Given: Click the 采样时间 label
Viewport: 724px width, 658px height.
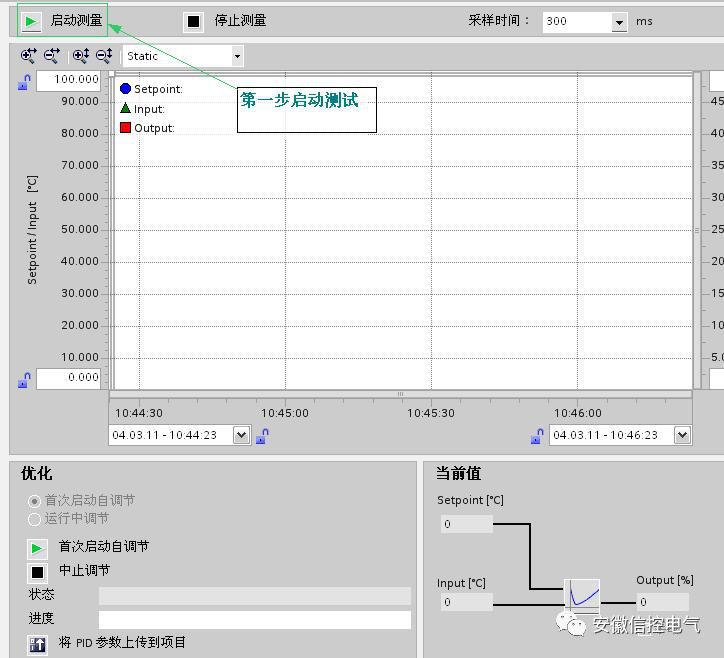Looking at the screenshot, I should (498, 20).
